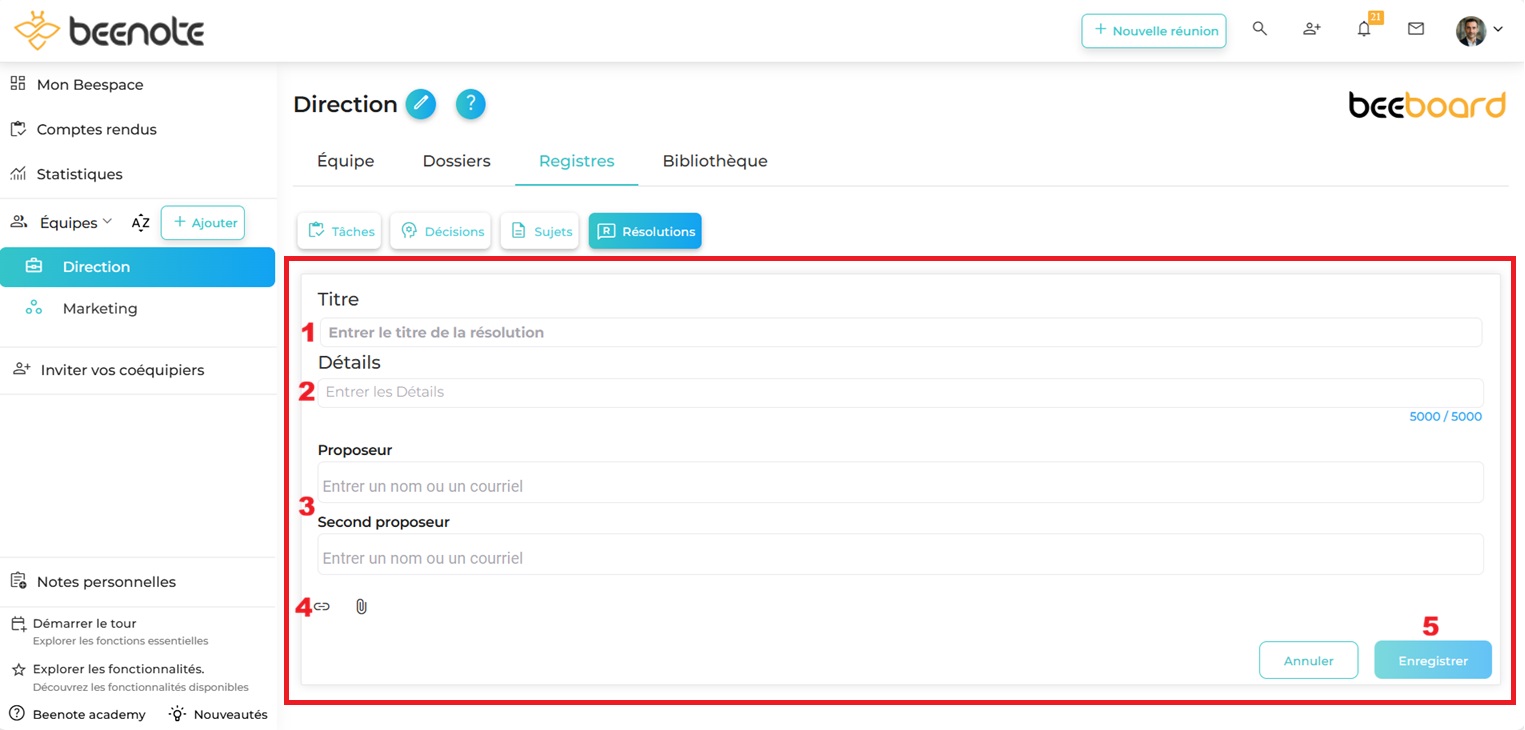Sort teams with the AZ icon
This screenshot has height=730, width=1525.
click(x=140, y=223)
